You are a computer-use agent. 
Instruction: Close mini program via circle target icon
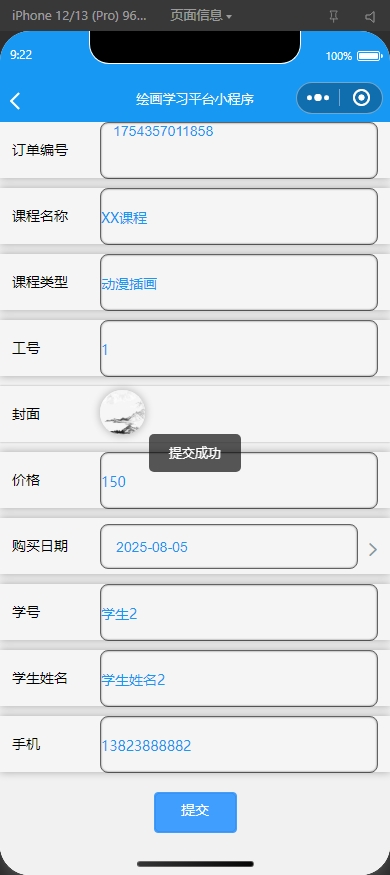pos(362,98)
